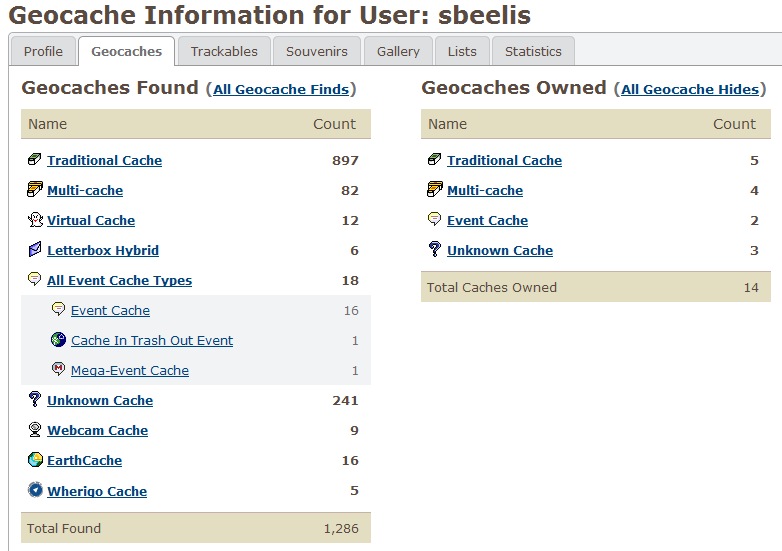Open Event Cache link under Geocaches Owned
The image size is (782, 551).
tap(488, 220)
